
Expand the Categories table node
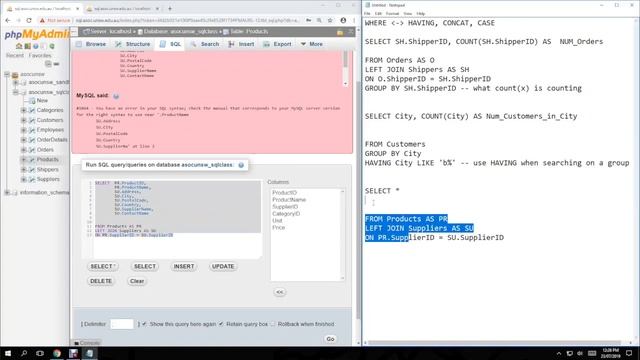(23, 111)
